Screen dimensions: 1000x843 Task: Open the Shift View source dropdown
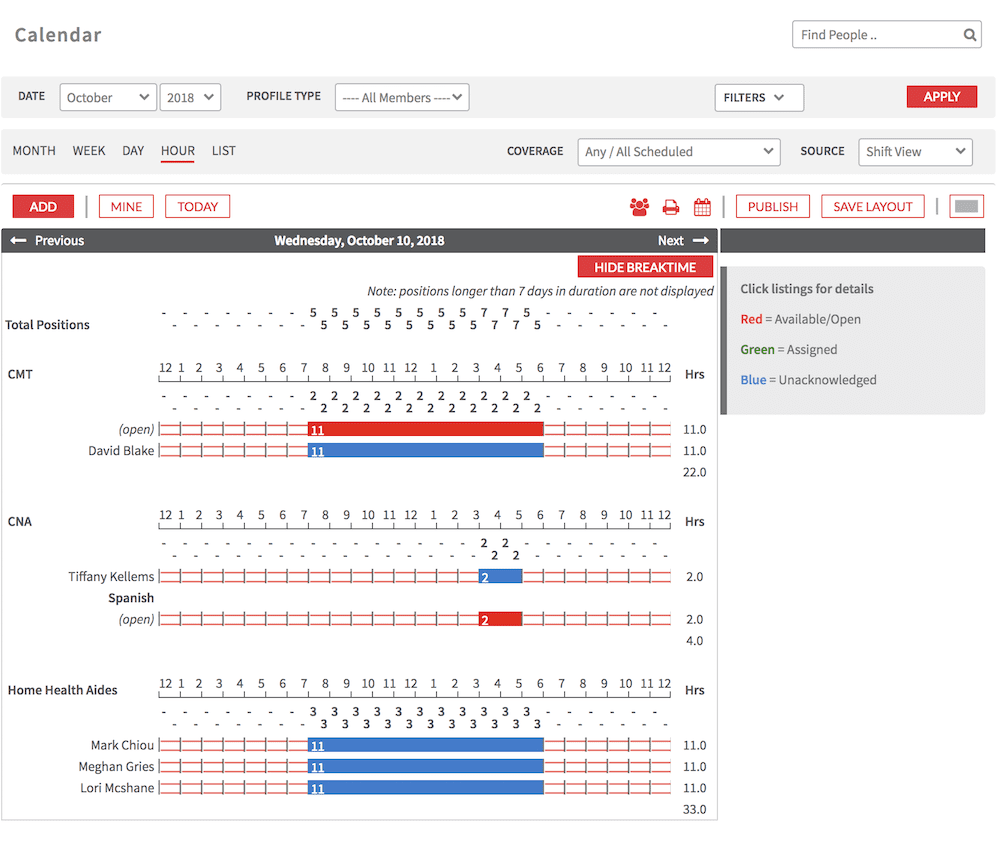coord(916,152)
